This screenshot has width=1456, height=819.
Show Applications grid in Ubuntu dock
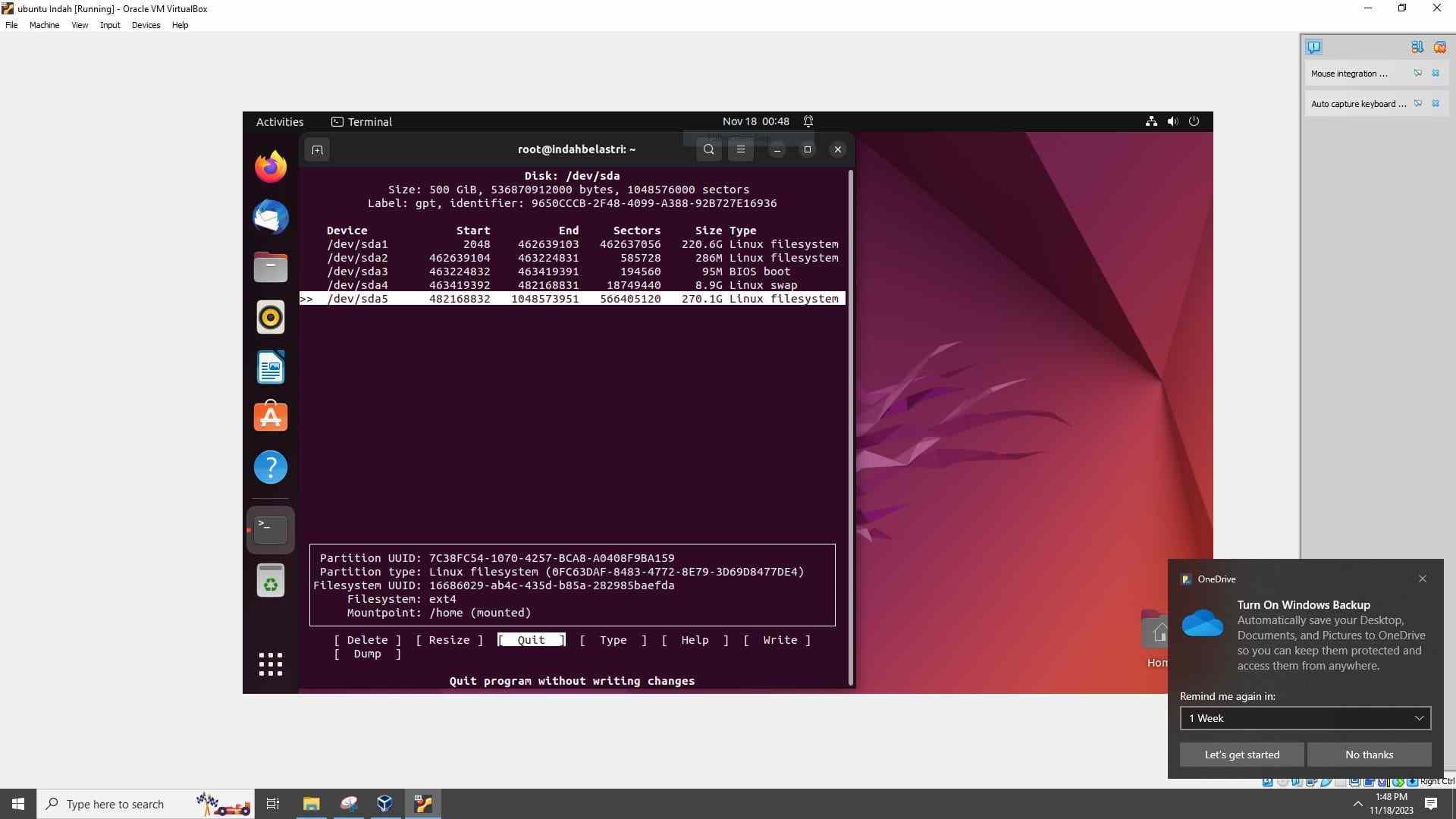(x=271, y=664)
